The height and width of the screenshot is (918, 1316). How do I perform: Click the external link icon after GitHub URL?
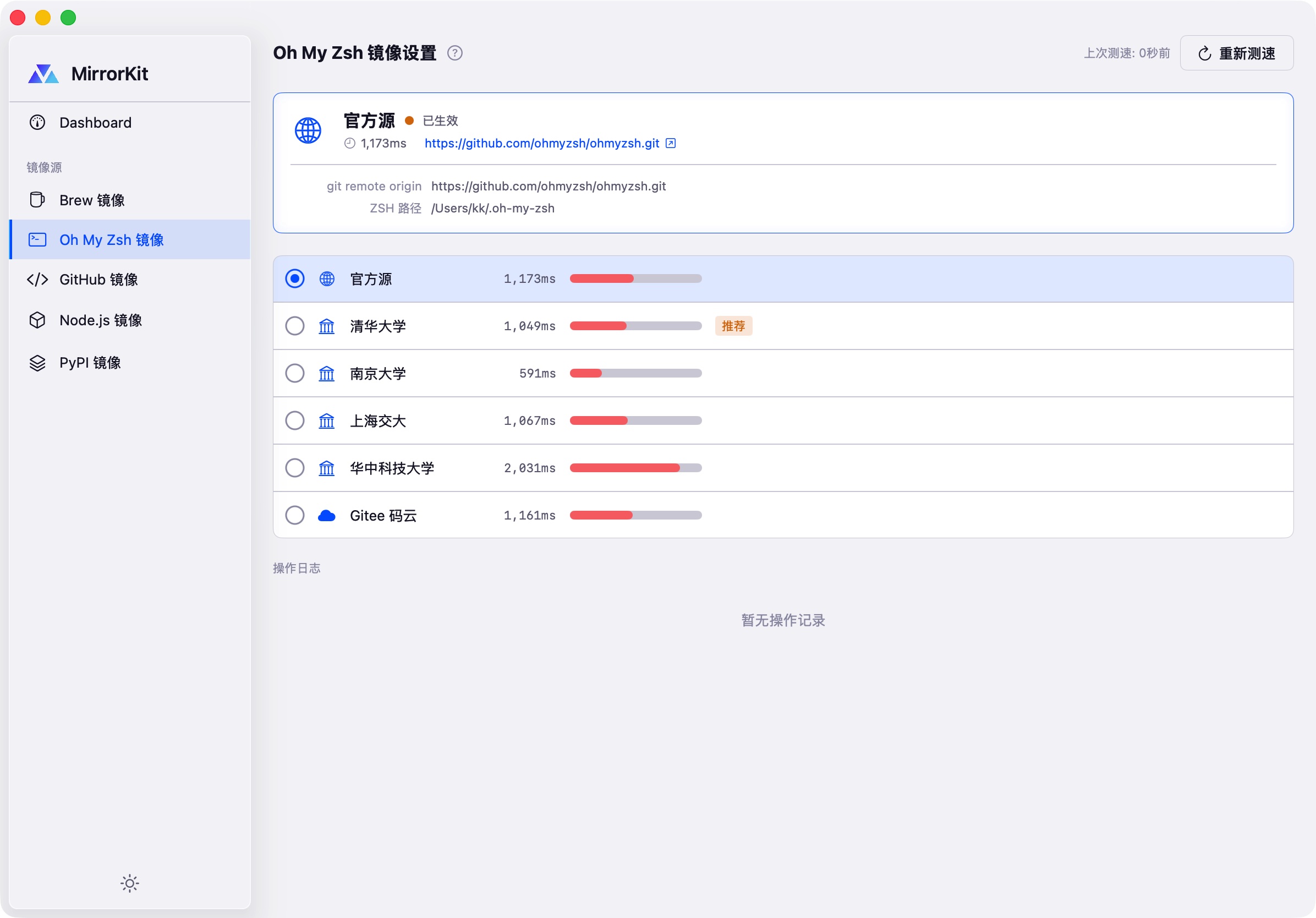(x=671, y=143)
